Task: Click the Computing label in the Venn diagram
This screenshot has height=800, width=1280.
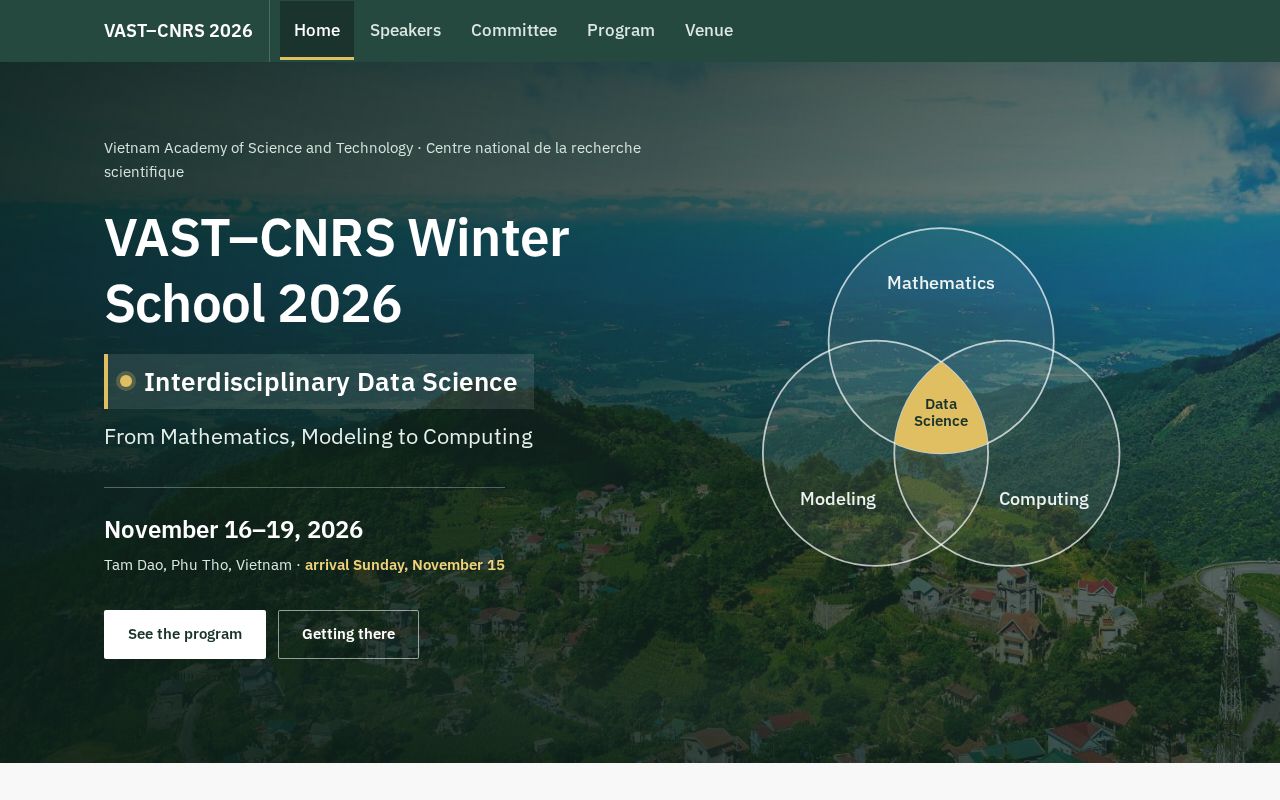Action: pyautogui.click(x=1044, y=499)
